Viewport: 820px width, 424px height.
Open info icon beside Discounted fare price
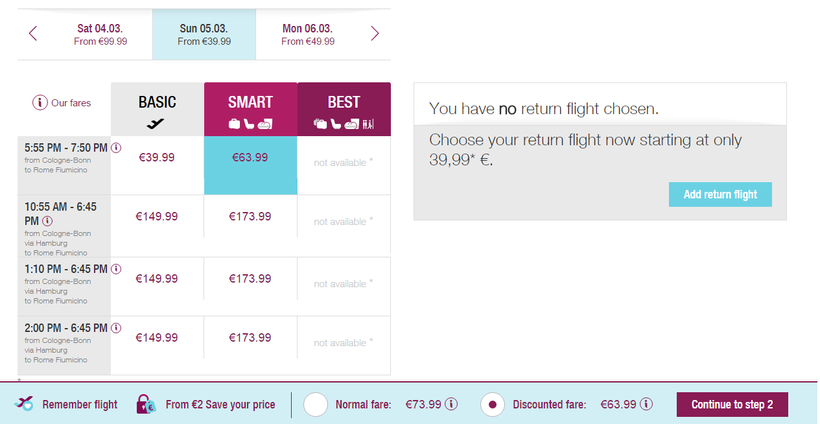[647, 405]
